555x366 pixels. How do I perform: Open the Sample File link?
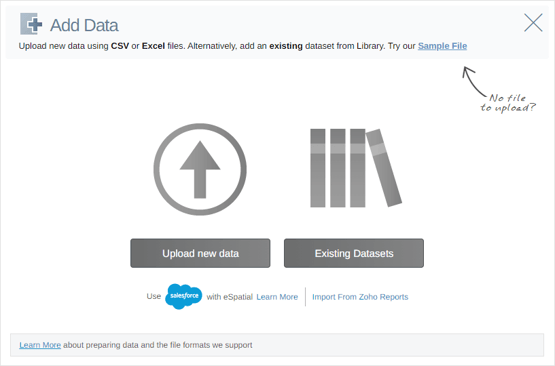[442, 46]
